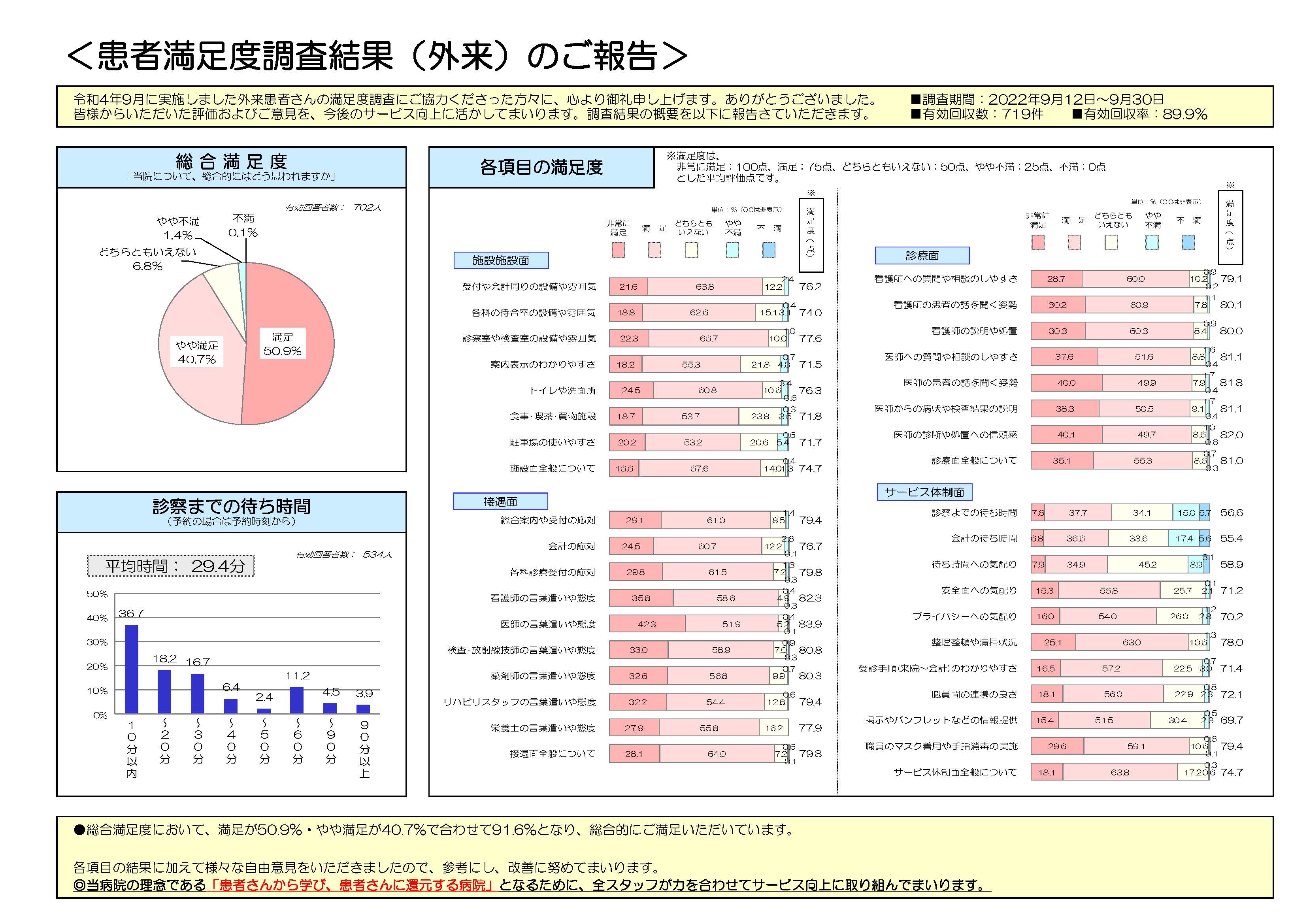This screenshot has height=924, width=1307.
Task: Click the 医師の診断や処置への信頼感 row label
Action: pyautogui.click(x=955, y=434)
